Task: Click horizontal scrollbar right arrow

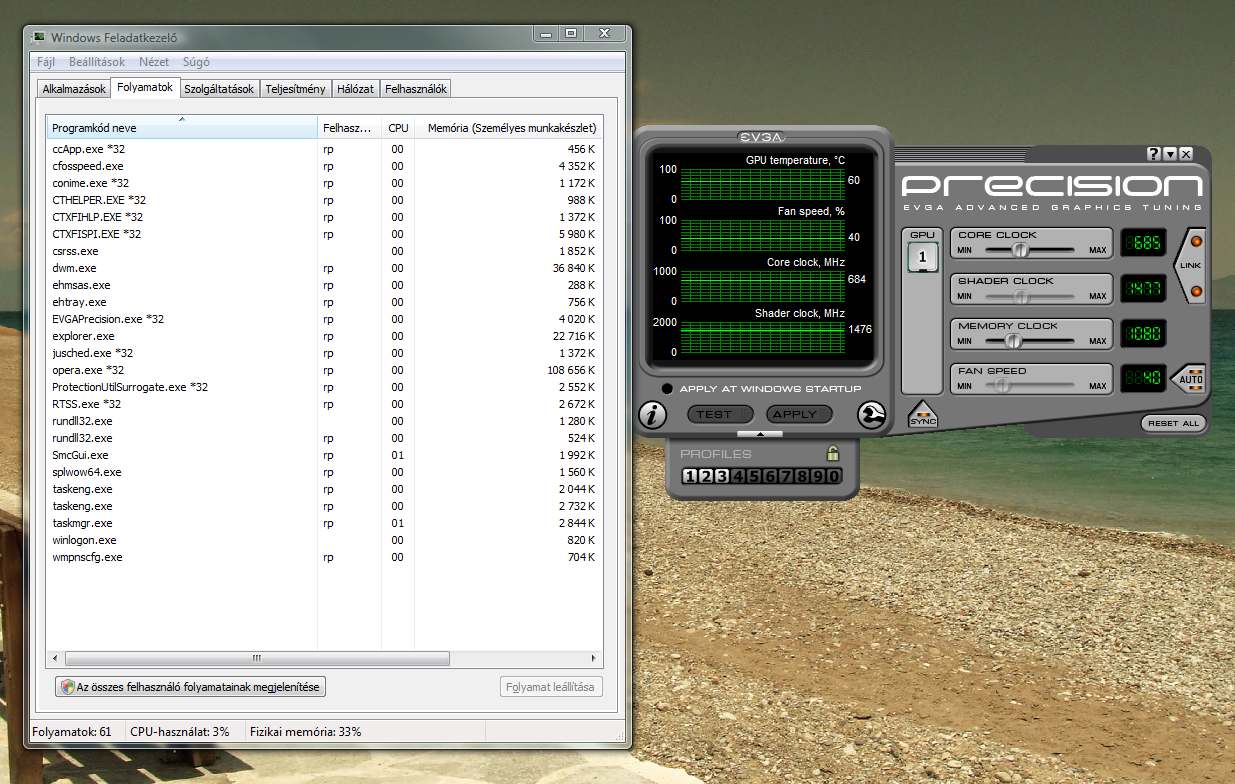Action: coord(593,658)
